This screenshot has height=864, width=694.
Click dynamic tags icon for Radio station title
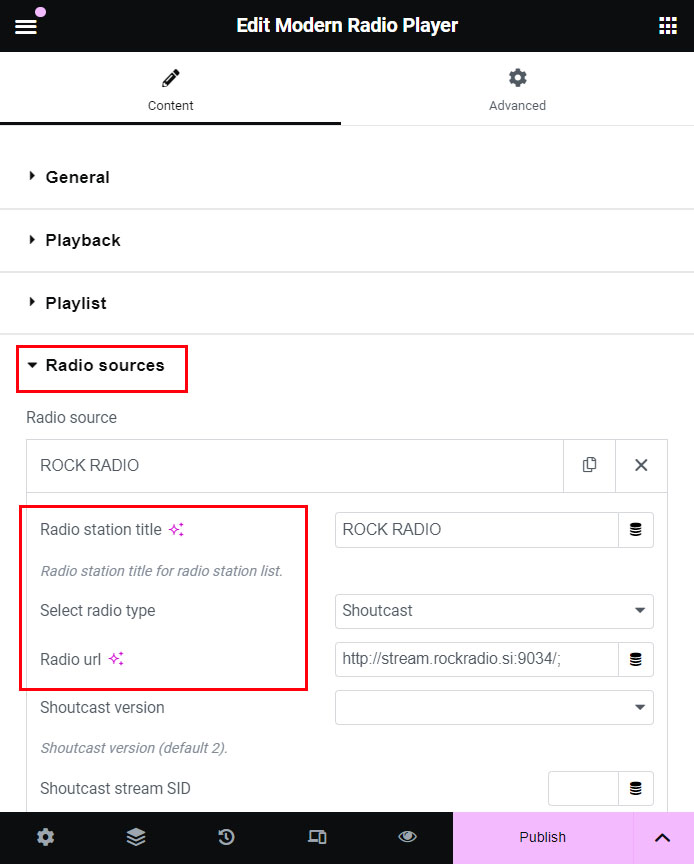tap(635, 530)
